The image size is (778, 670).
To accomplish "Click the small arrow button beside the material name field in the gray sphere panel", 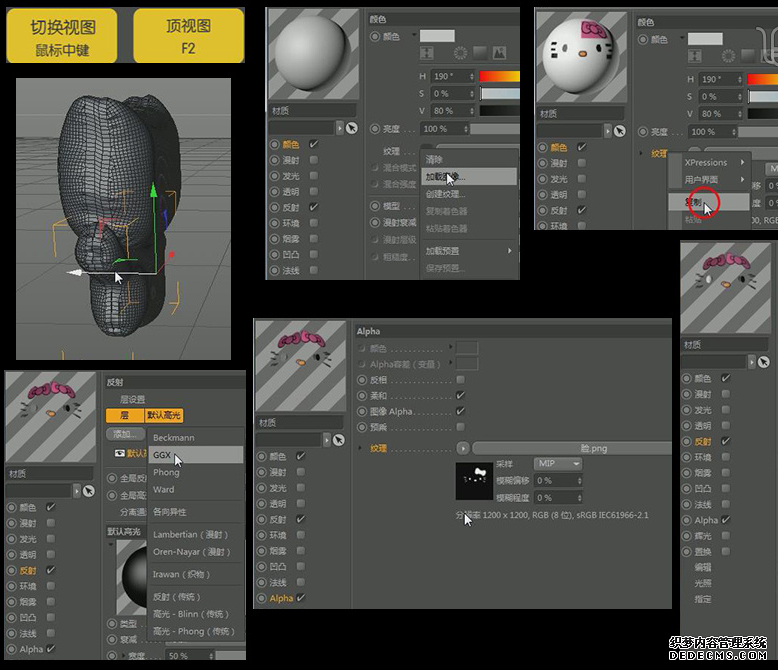I will (x=340, y=128).
